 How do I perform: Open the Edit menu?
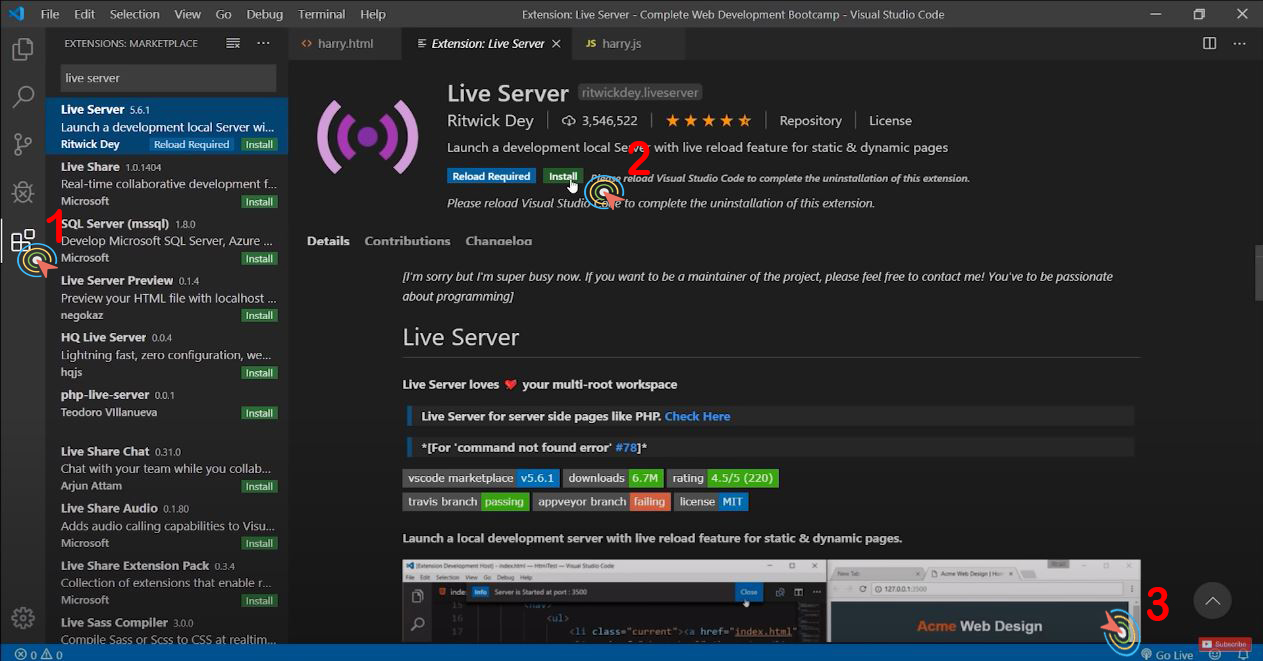click(x=84, y=14)
